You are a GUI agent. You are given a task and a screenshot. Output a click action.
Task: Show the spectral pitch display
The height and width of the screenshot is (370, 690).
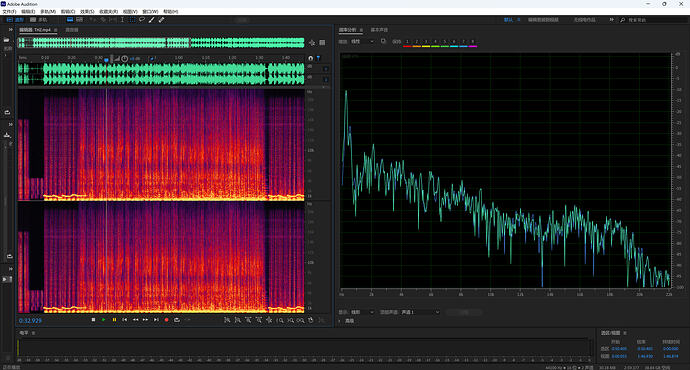pos(79,20)
